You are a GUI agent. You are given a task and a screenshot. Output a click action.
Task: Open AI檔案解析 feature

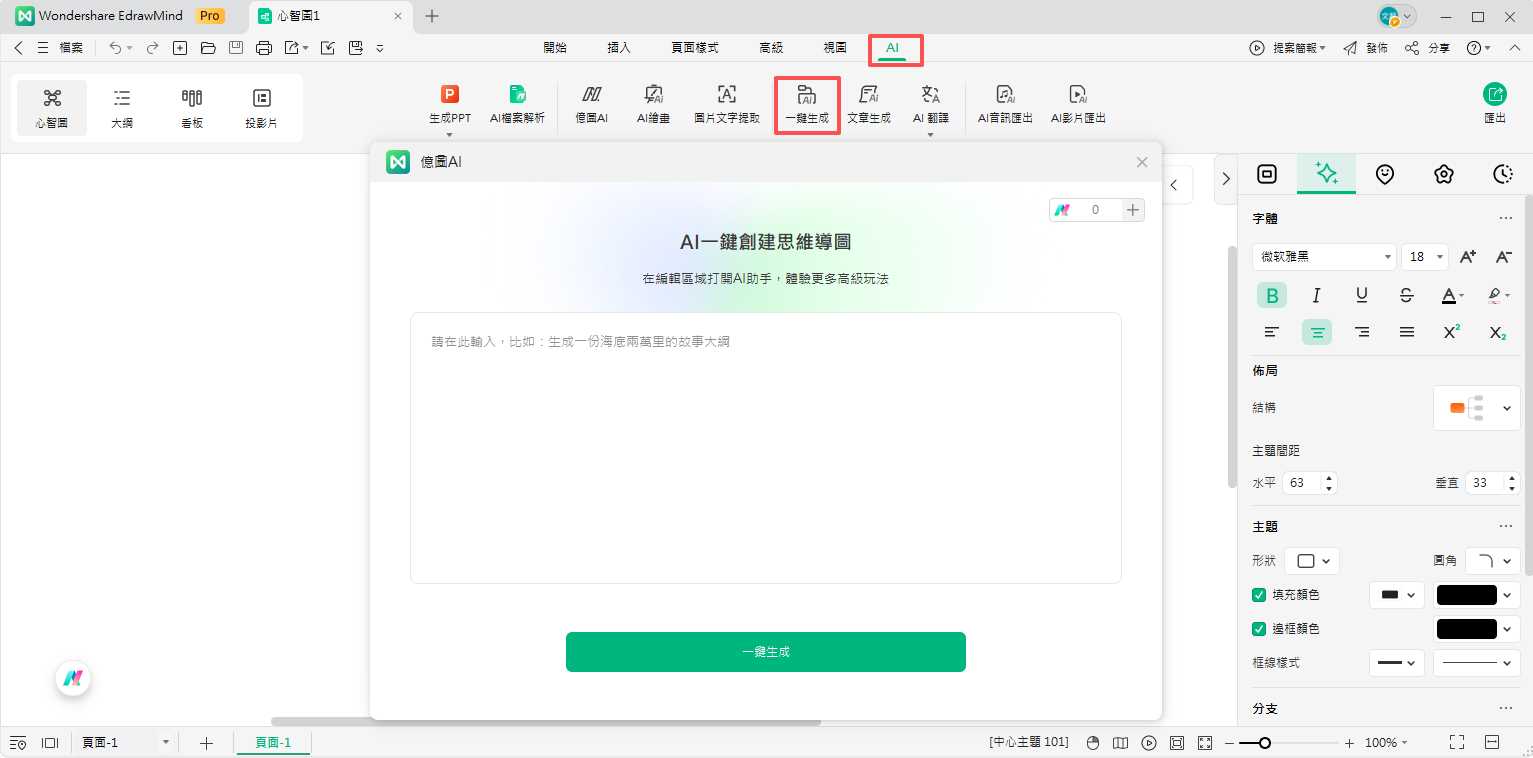coord(517,103)
